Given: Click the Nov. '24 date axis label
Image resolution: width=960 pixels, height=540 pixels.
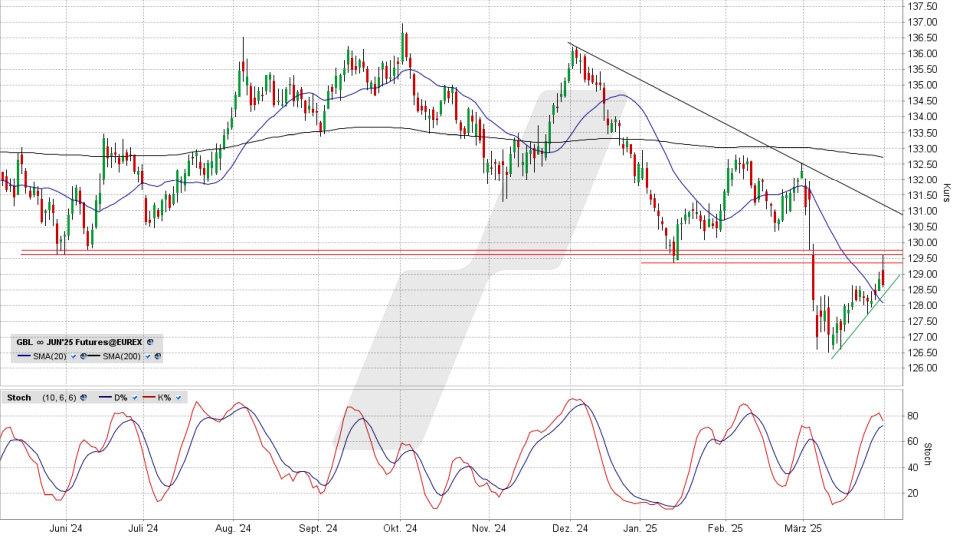Looking at the screenshot, I should tap(490, 529).
